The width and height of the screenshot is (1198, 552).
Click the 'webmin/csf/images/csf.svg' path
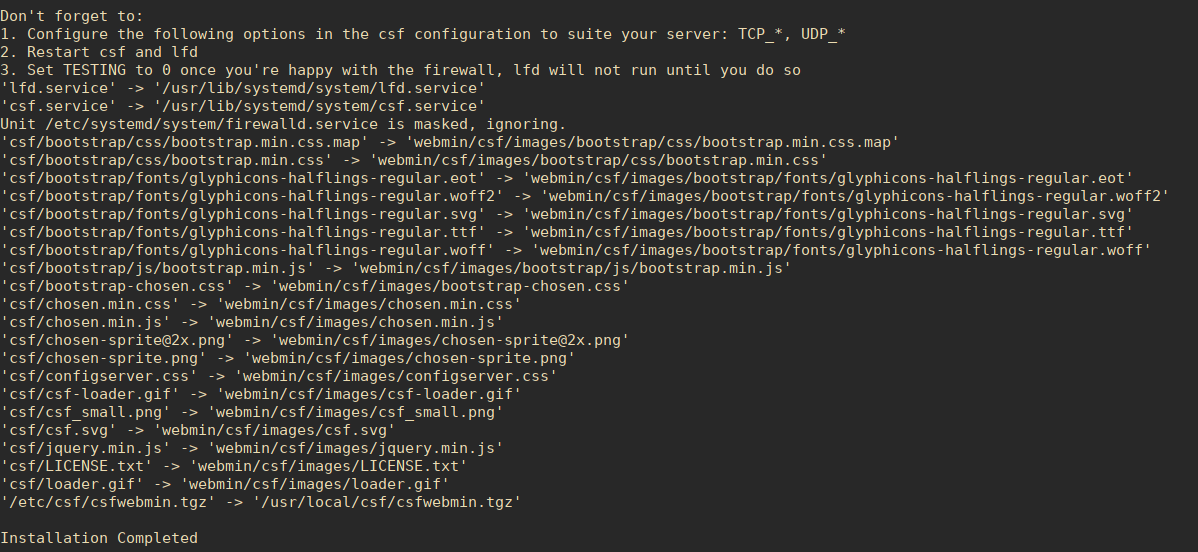tap(274, 430)
